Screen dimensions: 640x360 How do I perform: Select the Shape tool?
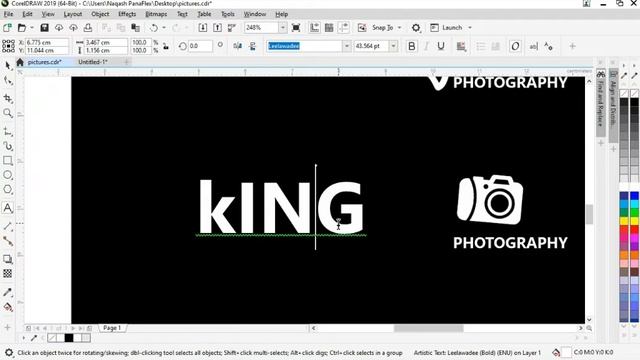[x=8, y=81]
